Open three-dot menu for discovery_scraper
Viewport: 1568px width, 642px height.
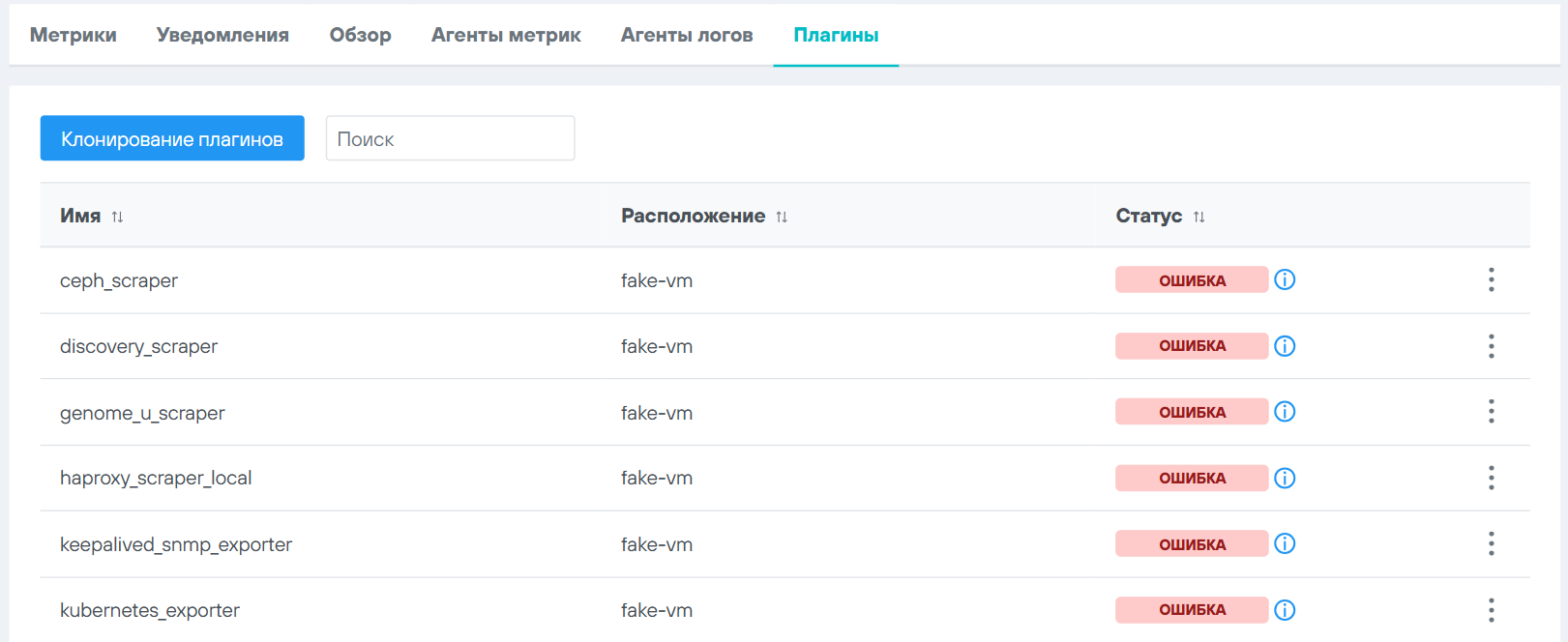tap(1491, 346)
